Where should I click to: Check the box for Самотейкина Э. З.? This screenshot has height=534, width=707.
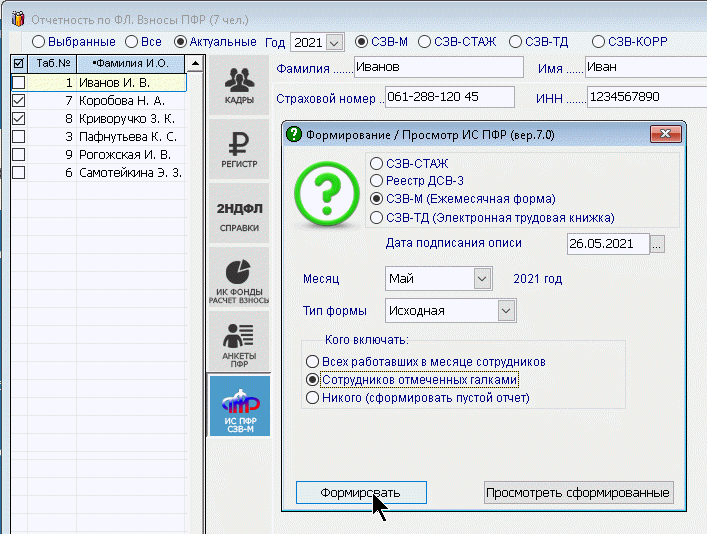[x=18, y=173]
